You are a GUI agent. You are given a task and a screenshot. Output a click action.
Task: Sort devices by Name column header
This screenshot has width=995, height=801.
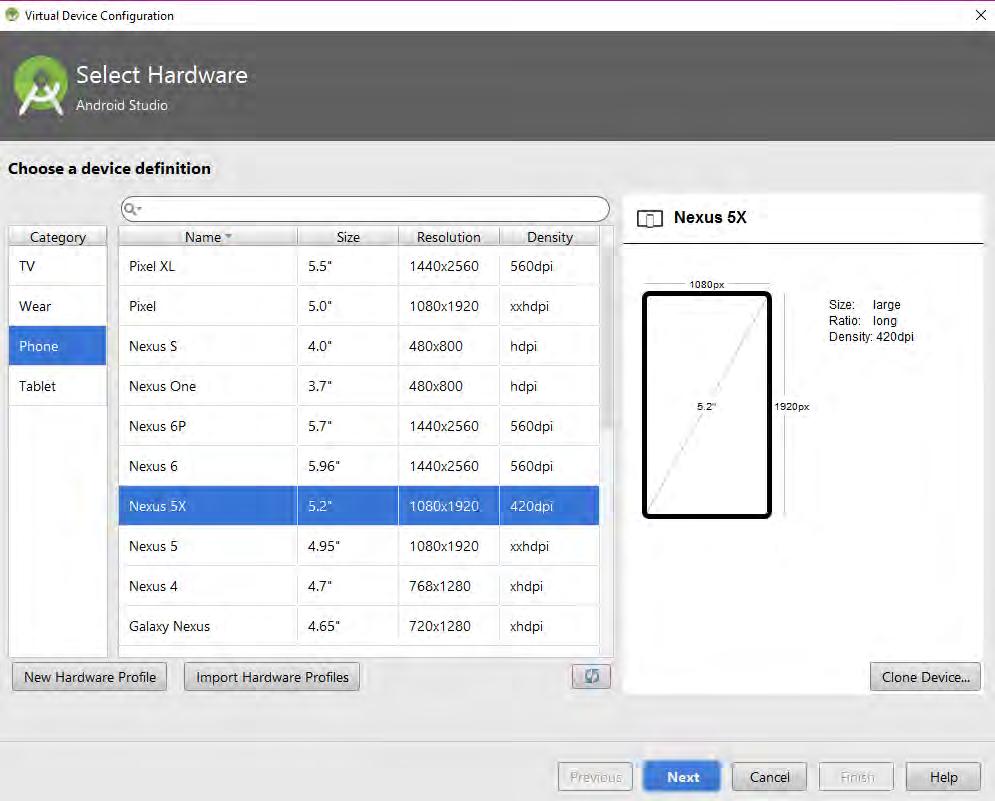click(208, 237)
